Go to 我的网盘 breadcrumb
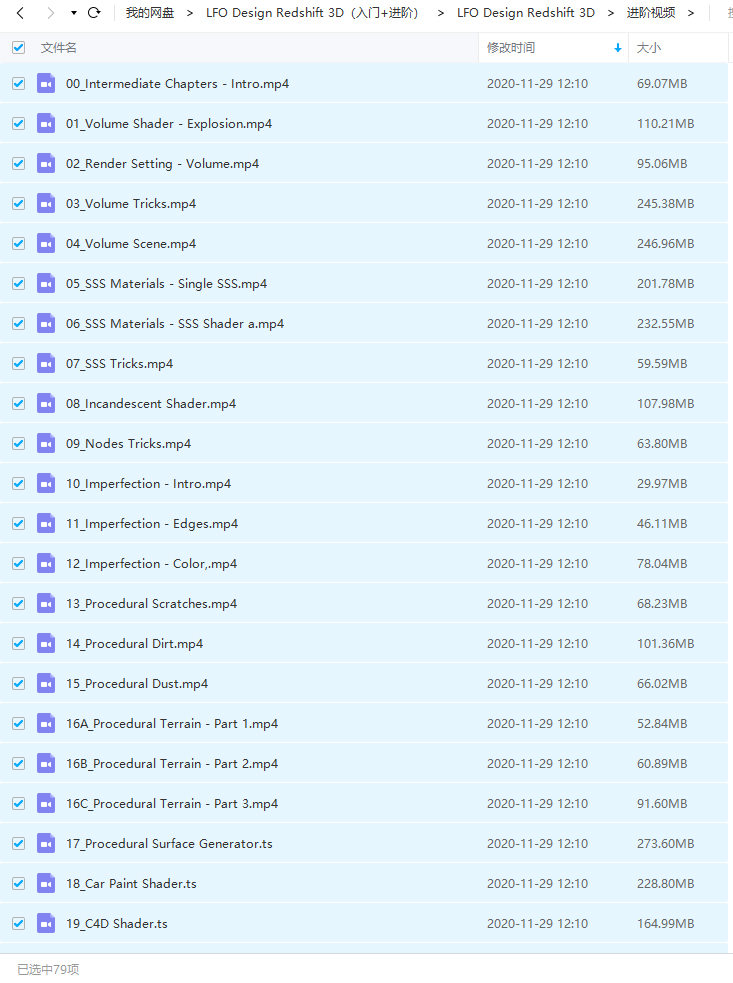The height and width of the screenshot is (983, 733). 150,13
